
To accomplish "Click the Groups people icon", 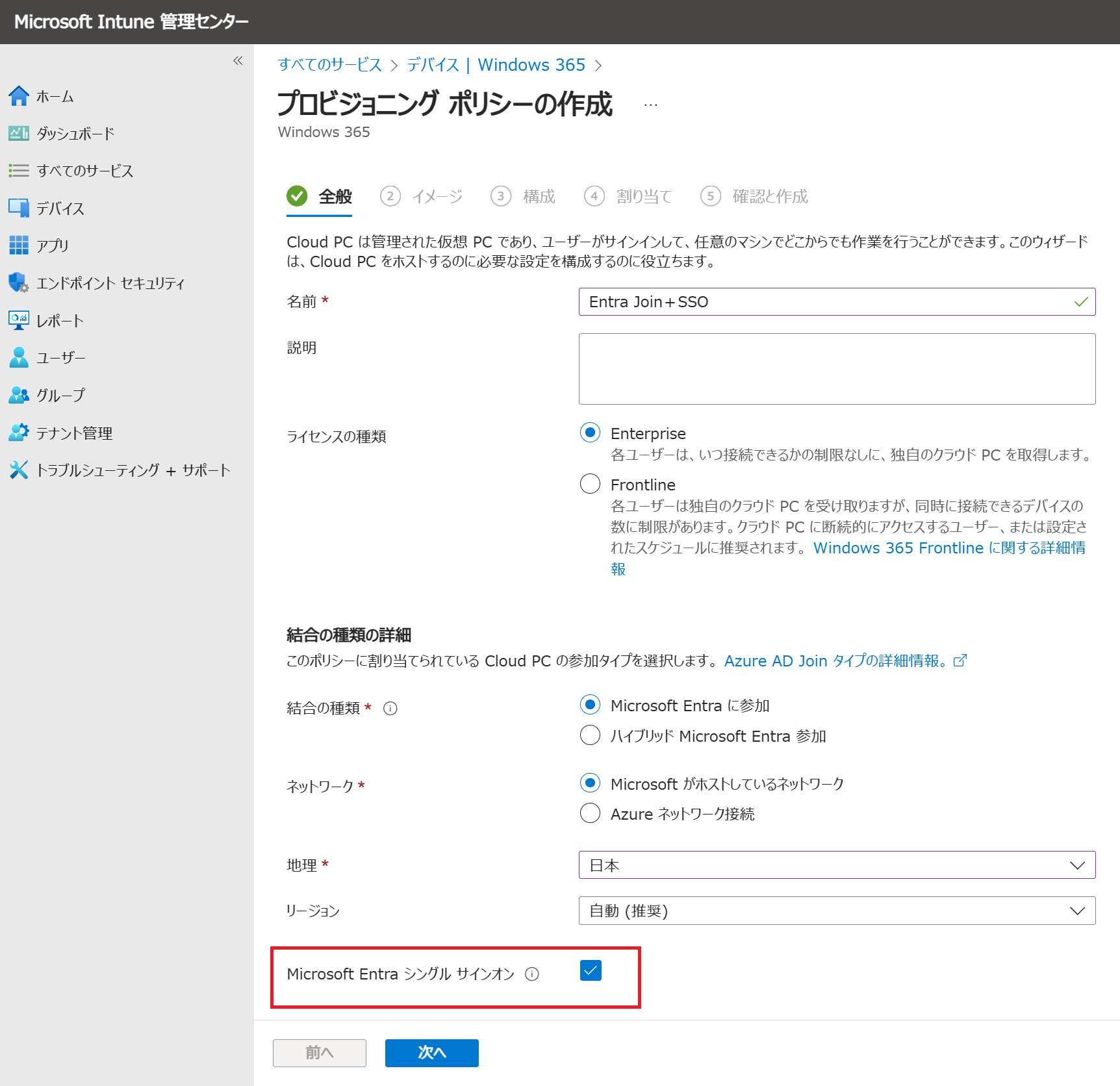I will point(19,395).
